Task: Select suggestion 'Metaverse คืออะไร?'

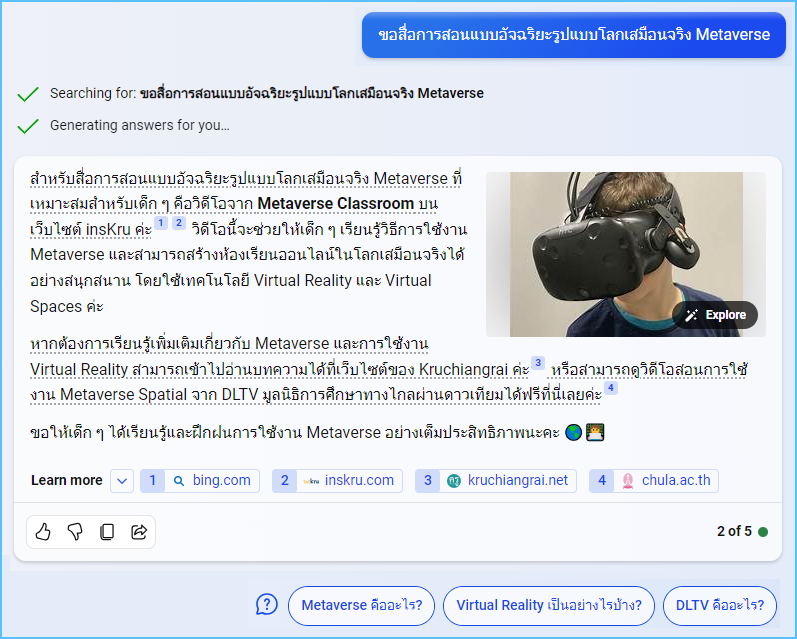Action: point(361,605)
